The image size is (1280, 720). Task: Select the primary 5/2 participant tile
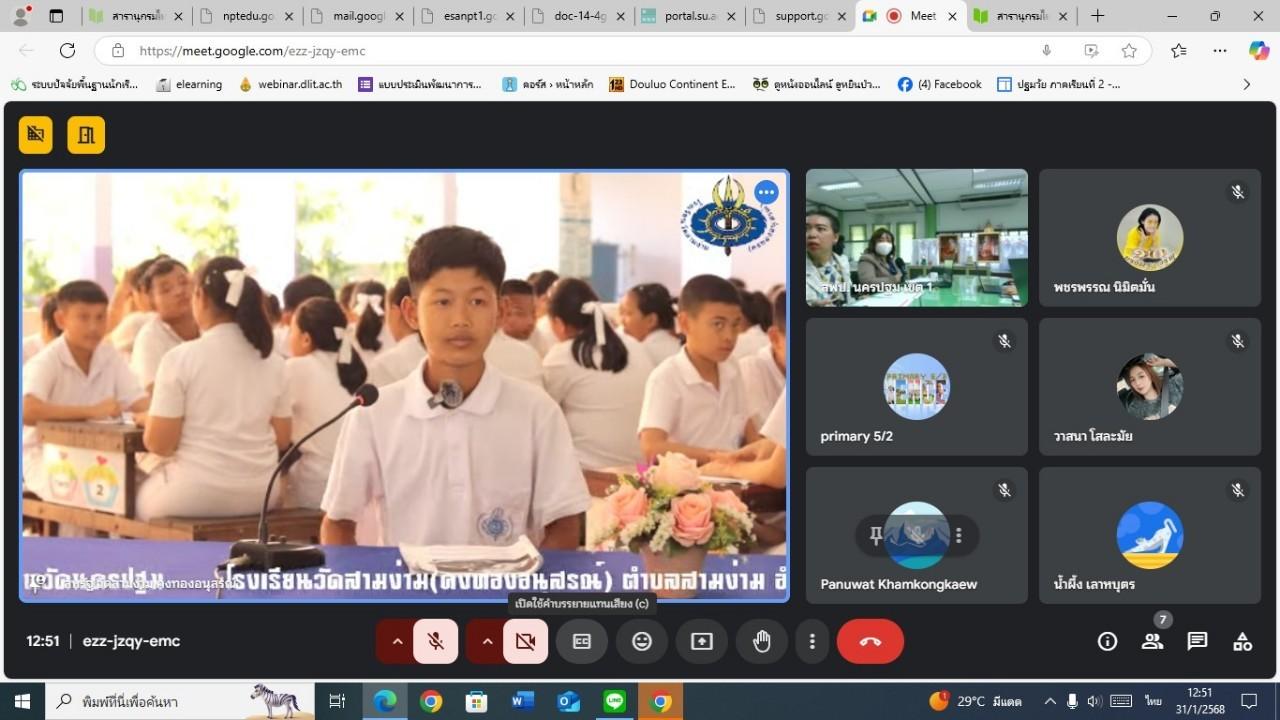[917, 387]
